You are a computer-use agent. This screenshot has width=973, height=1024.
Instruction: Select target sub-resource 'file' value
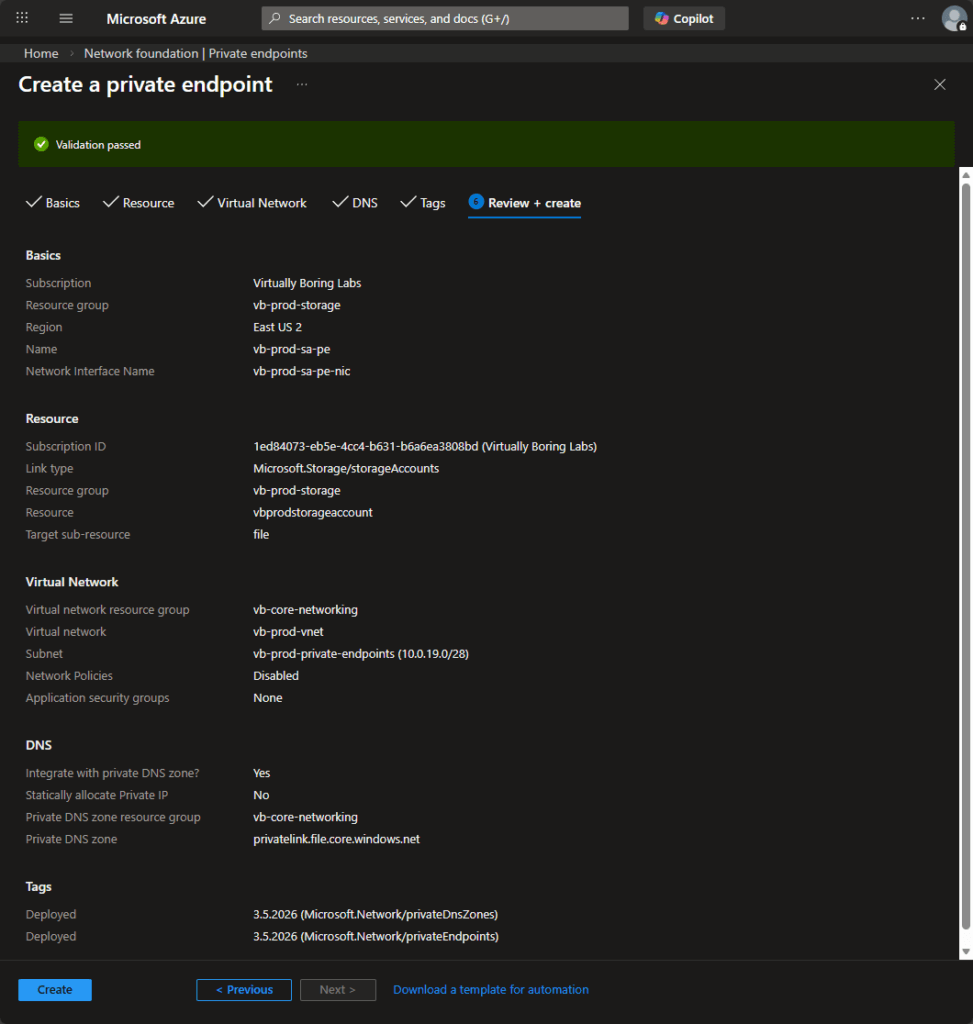[x=261, y=534]
